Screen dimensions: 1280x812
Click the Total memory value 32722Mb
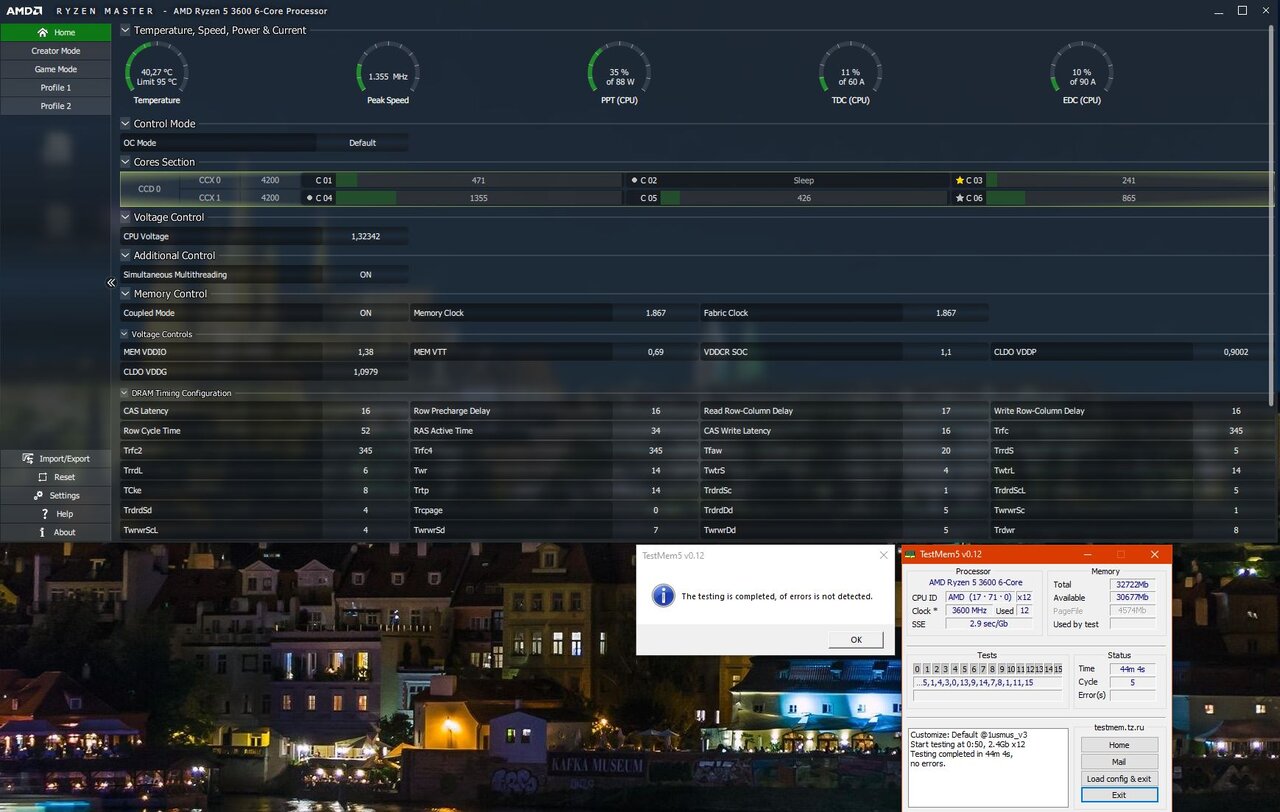point(1132,584)
